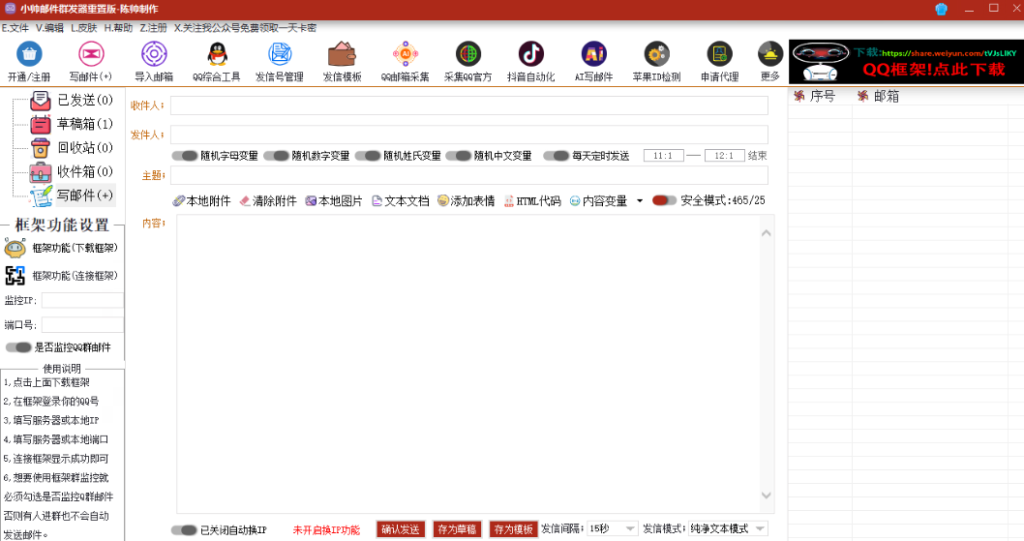Click the 监控IP input field
Image resolution: width=1024 pixels, height=541 pixels.
(82, 301)
